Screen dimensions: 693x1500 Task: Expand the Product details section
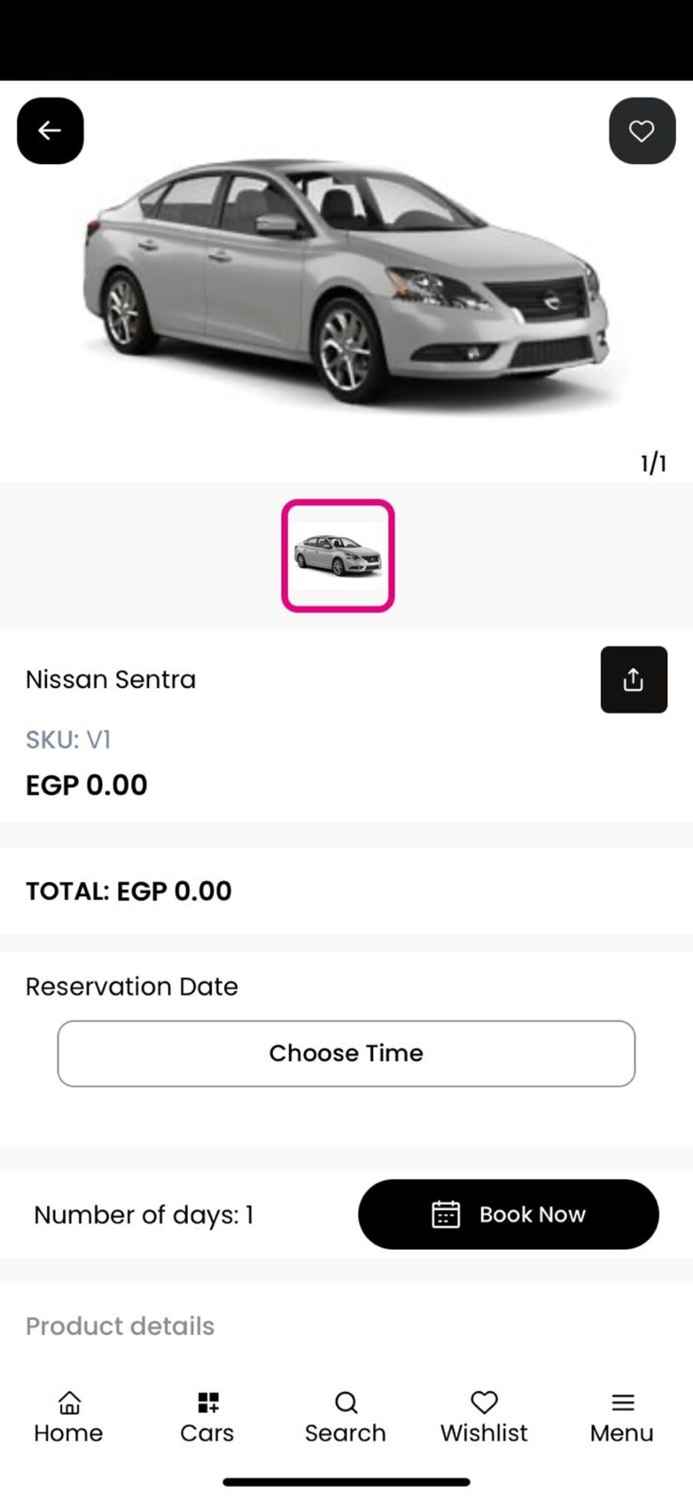[119, 1326]
